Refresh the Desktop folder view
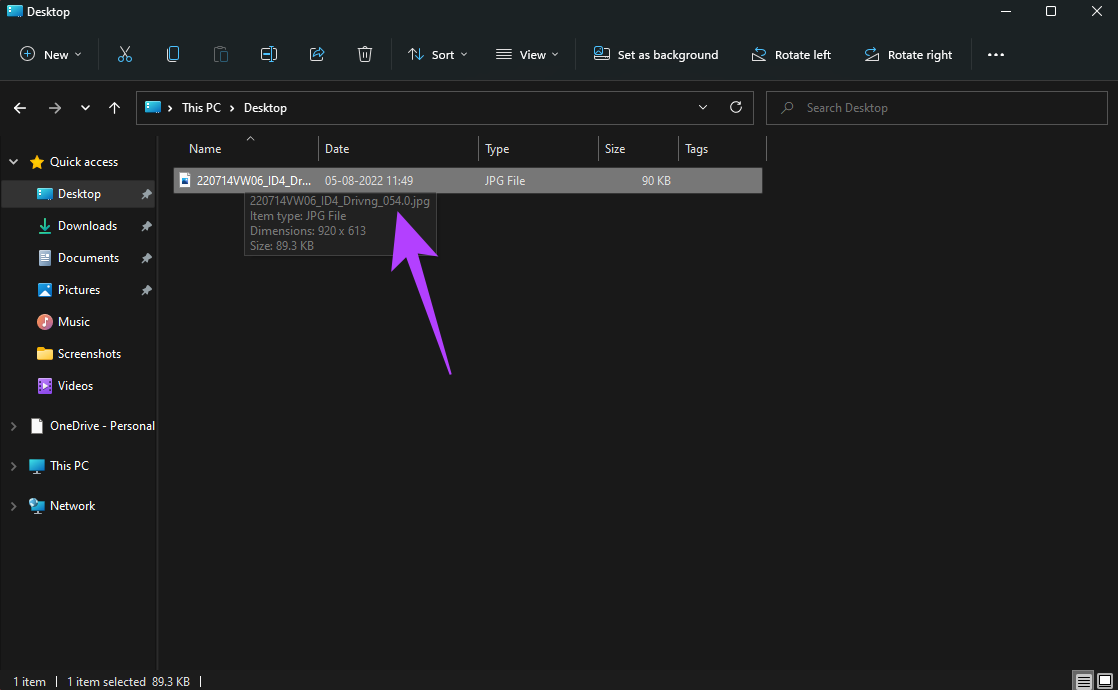1118x690 pixels. coord(736,107)
